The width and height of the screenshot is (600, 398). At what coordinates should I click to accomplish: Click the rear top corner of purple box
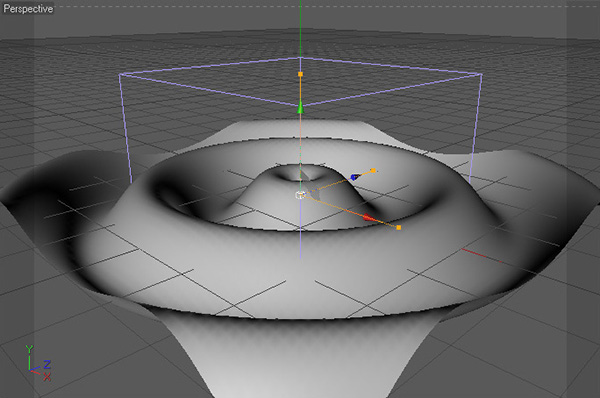(301, 58)
